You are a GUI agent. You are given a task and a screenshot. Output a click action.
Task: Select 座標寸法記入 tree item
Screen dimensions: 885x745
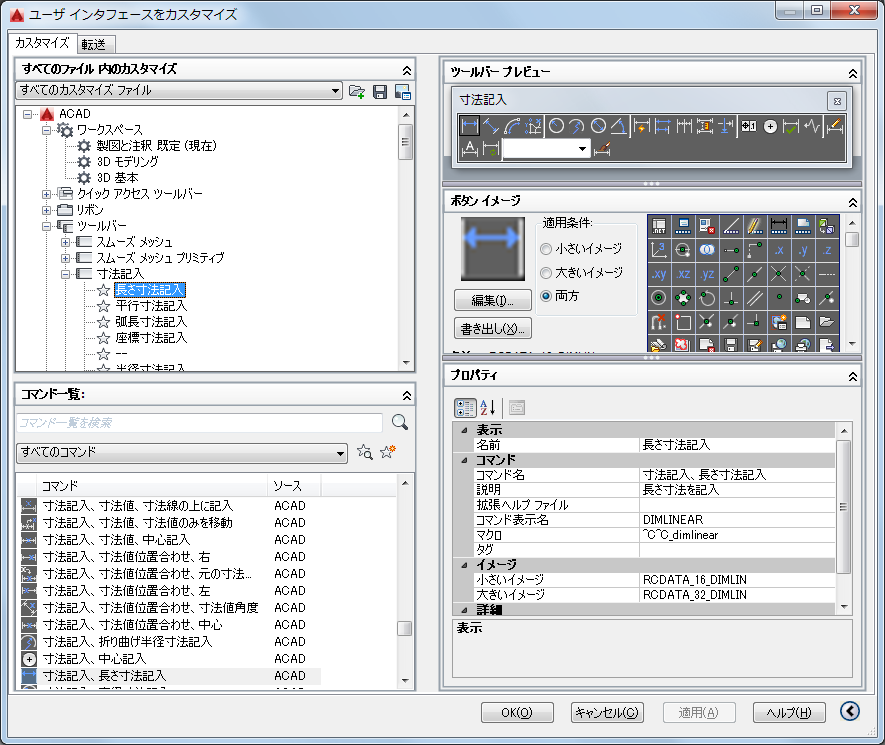pos(151,338)
